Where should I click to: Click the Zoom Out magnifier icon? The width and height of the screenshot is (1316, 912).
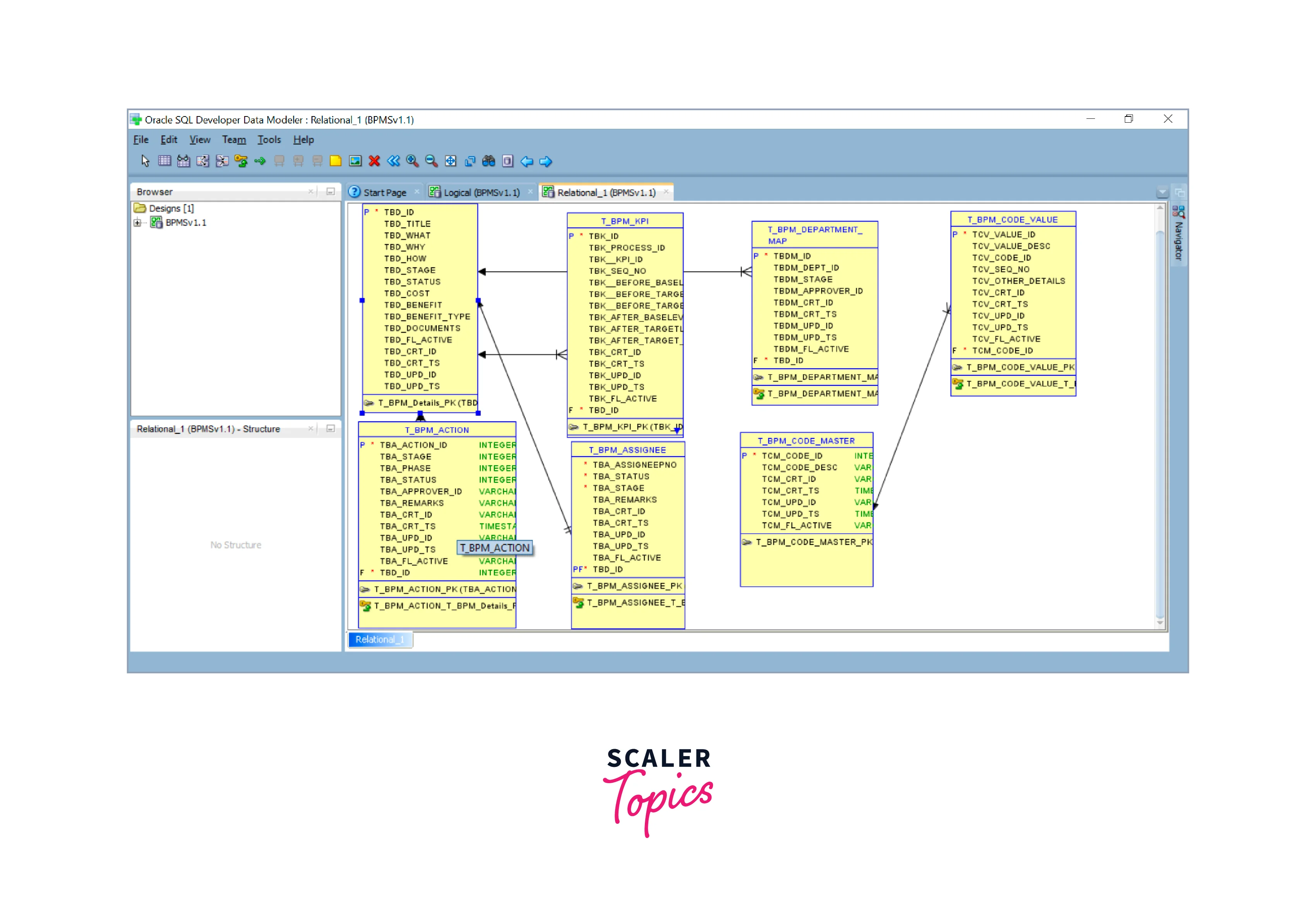pyautogui.click(x=432, y=161)
